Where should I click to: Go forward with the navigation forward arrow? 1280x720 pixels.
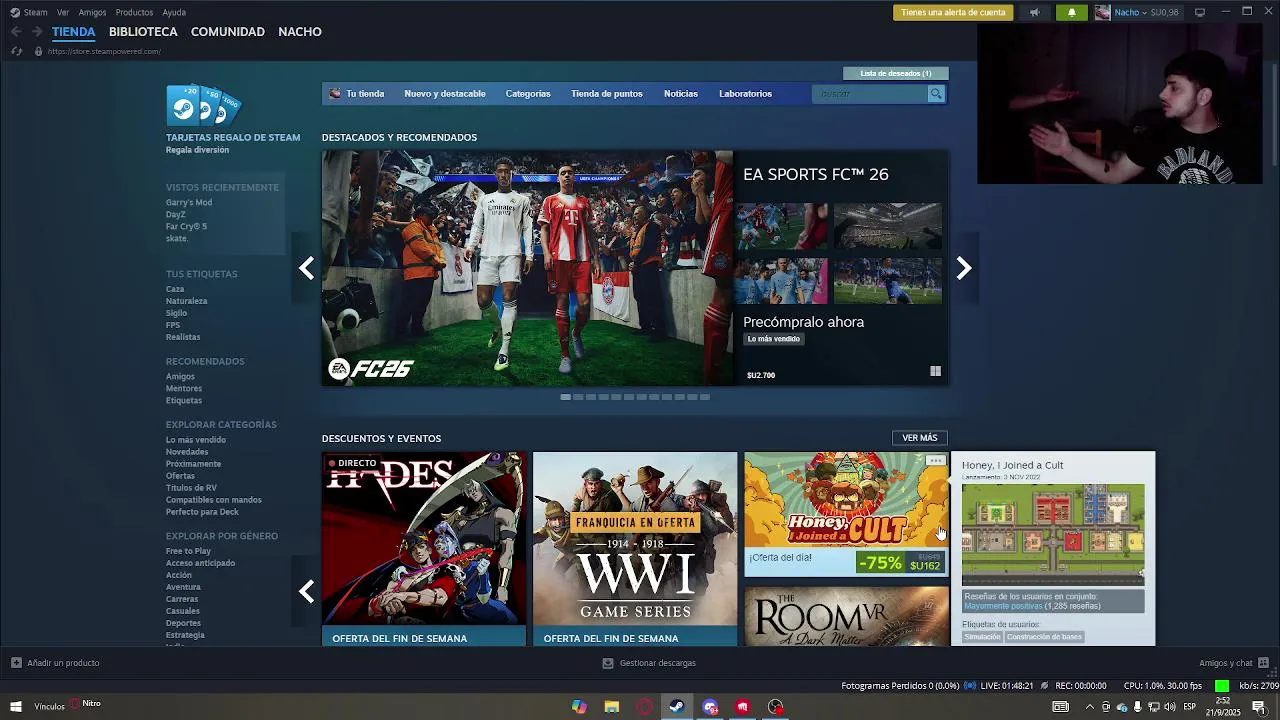click(x=37, y=32)
